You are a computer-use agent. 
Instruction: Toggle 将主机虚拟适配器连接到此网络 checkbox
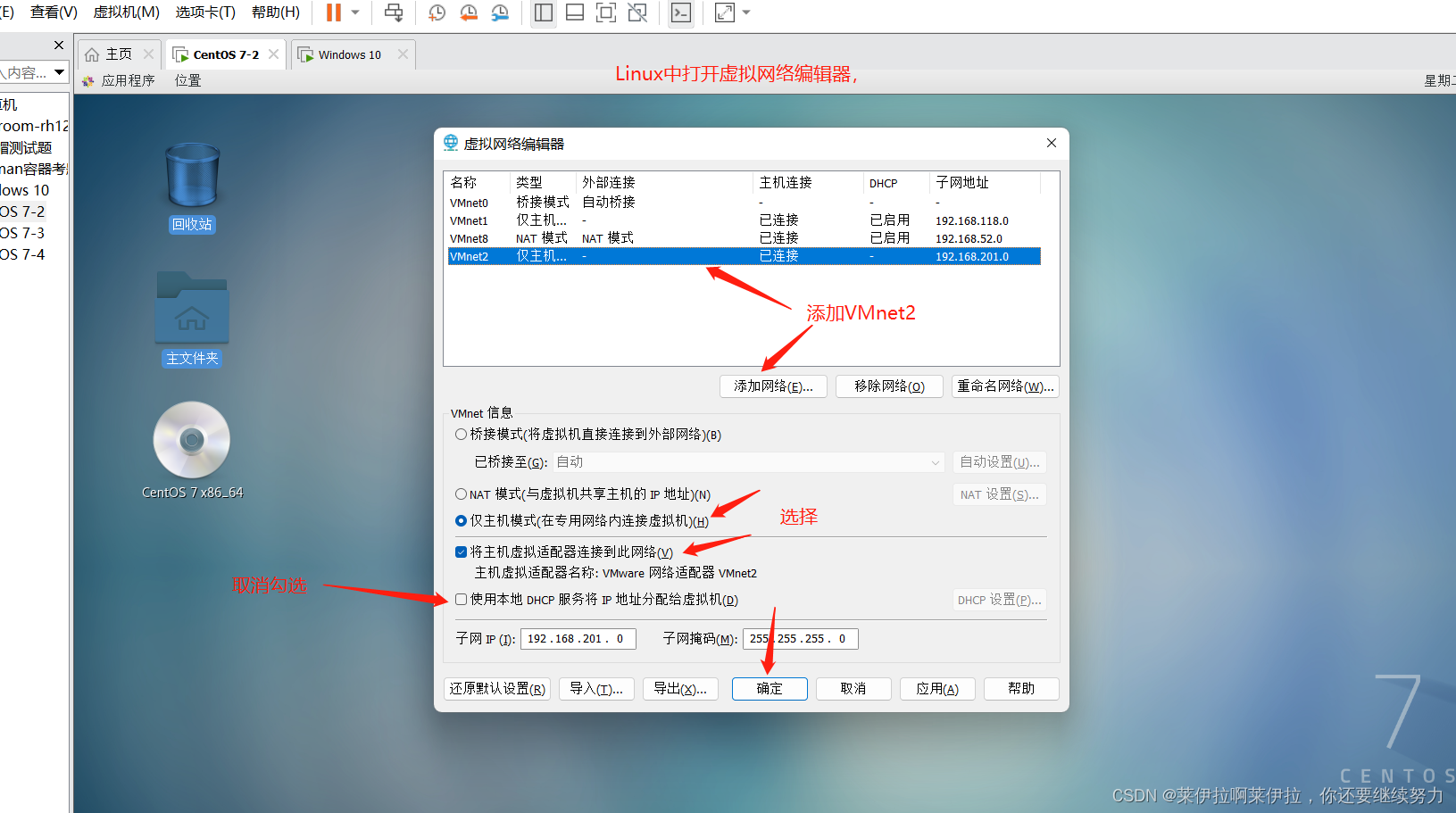click(x=461, y=552)
